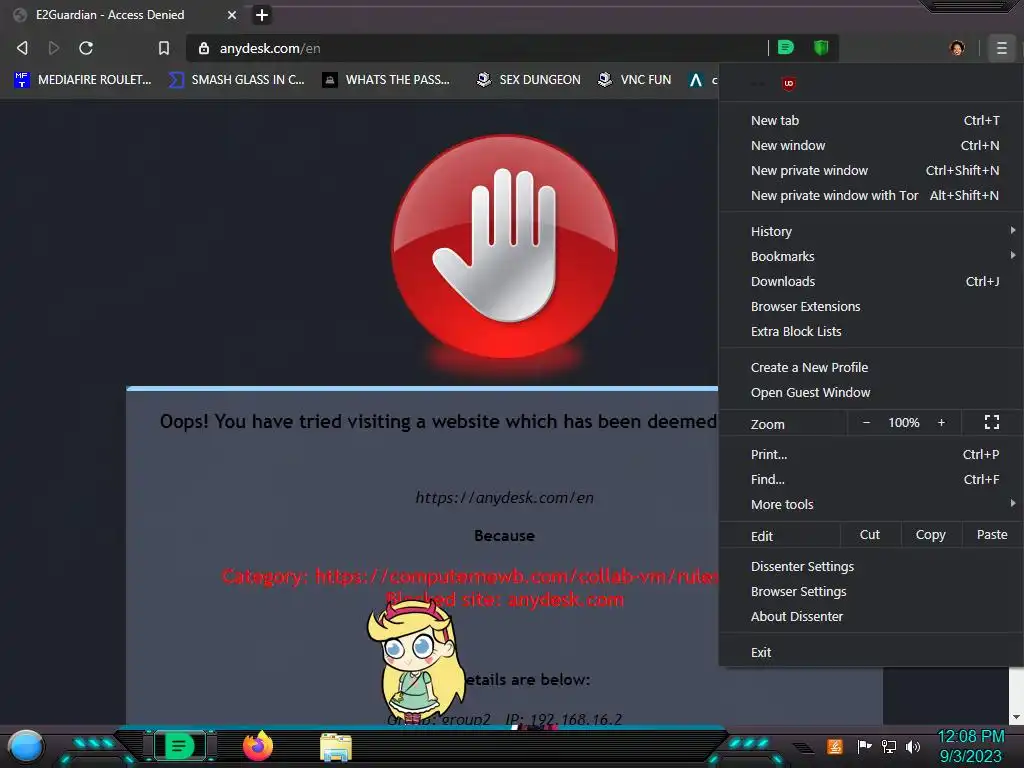Click Cut in Edit row

[870, 535]
